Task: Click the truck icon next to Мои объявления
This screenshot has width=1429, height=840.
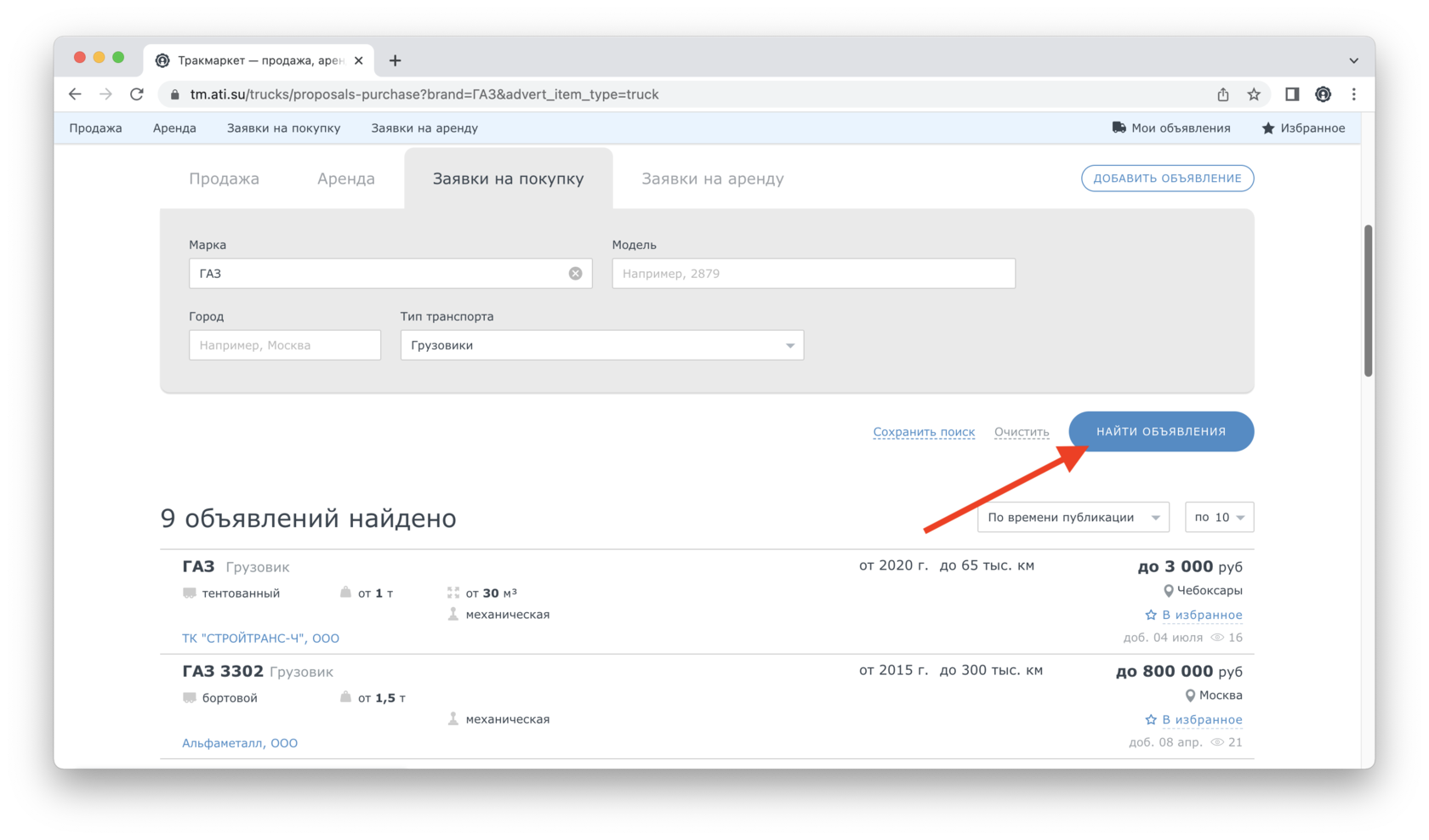Action: [x=1119, y=128]
